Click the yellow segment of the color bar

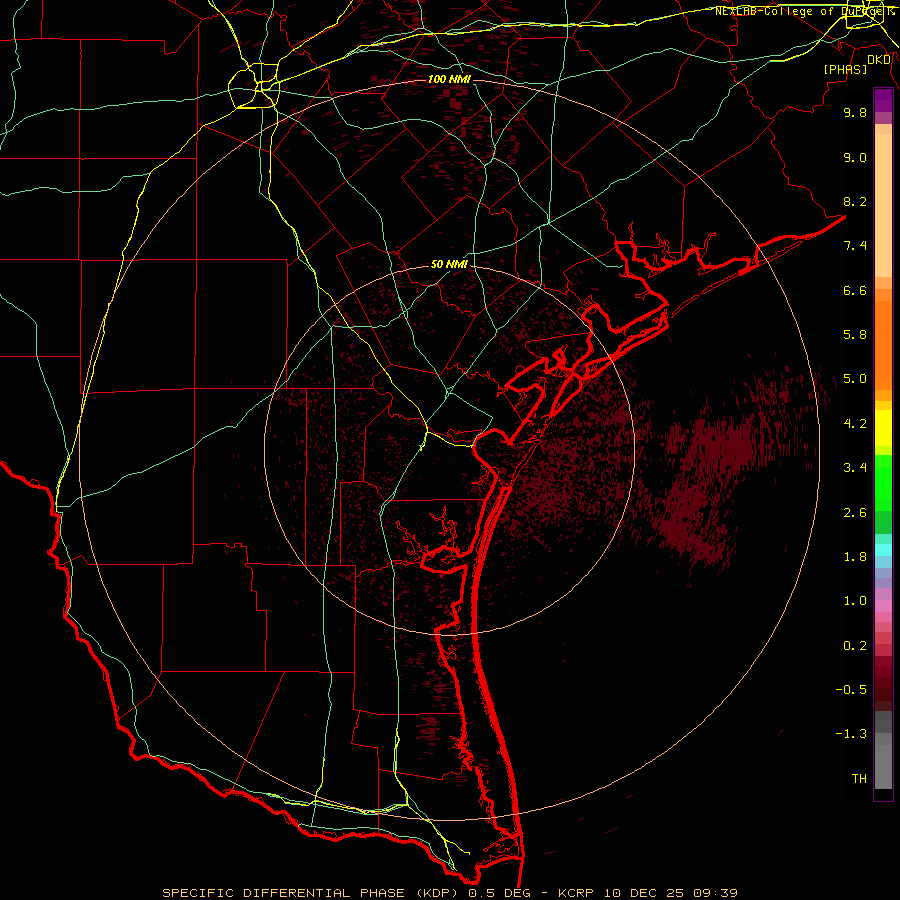883,428
